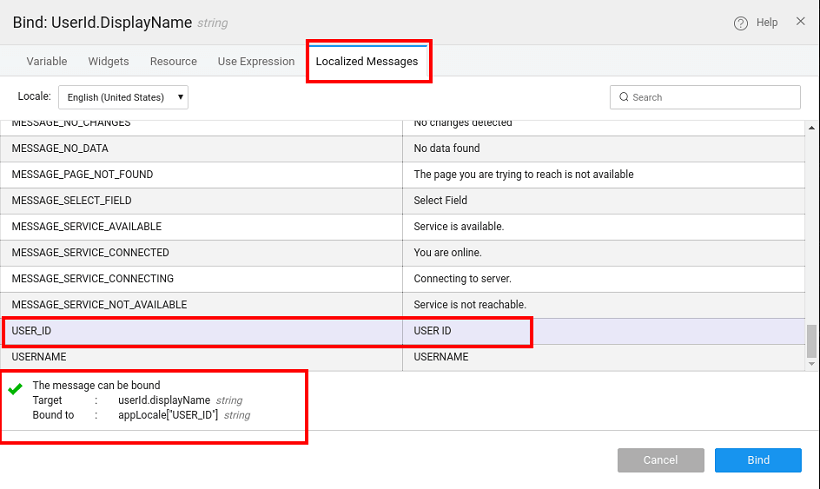This screenshot has width=820, height=489.
Task: Open the Locale dropdown
Action: coord(123,97)
